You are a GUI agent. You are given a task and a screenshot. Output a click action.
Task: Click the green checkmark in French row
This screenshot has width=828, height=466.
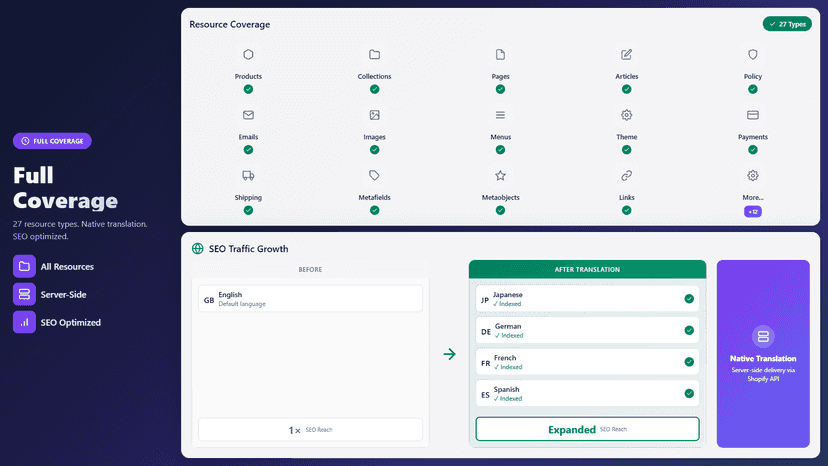pos(689,362)
